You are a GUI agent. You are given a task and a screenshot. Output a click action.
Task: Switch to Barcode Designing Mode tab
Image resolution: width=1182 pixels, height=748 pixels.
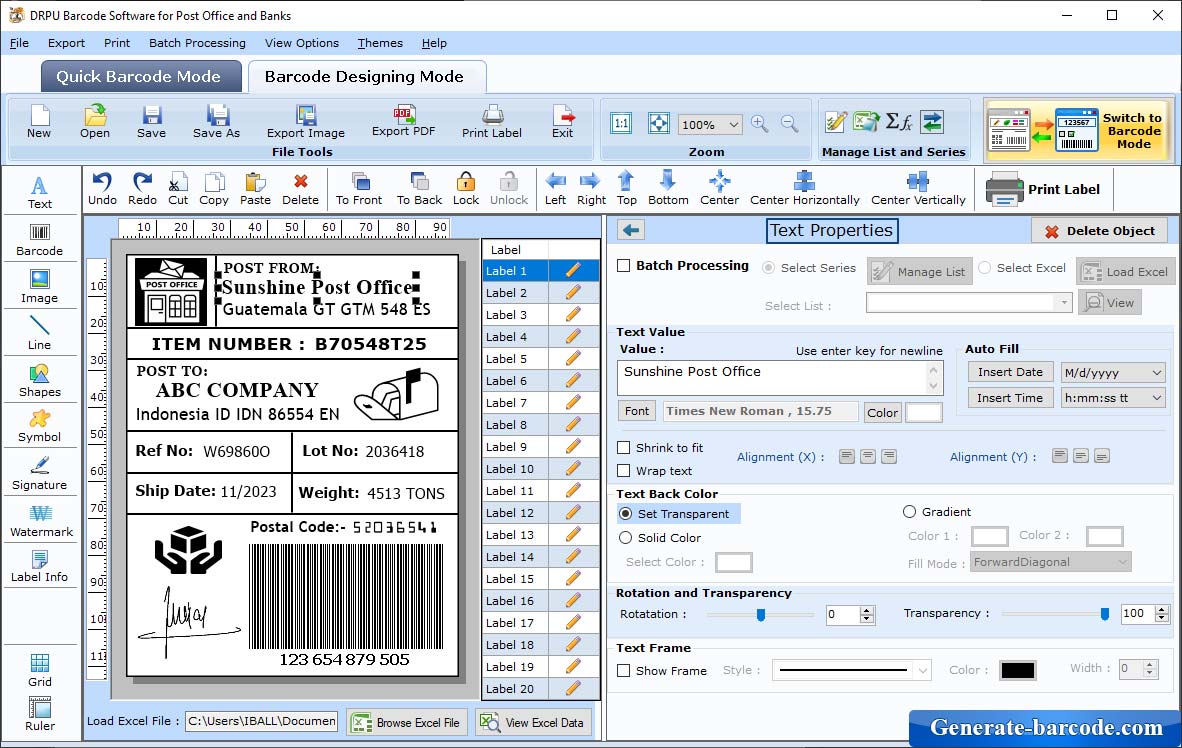point(366,77)
